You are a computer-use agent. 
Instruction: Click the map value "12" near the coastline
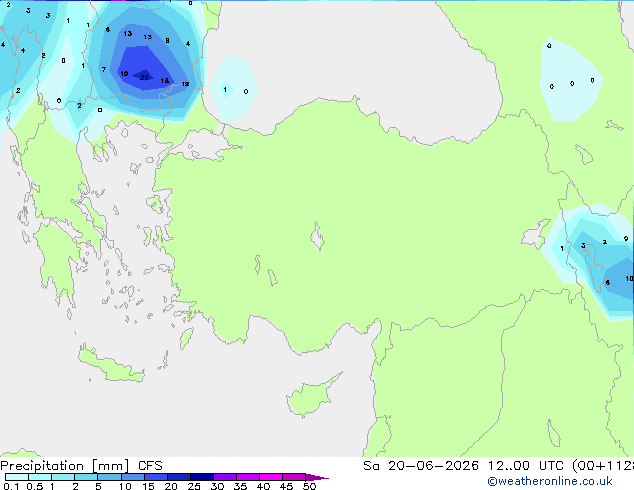(x=185, y=84)
